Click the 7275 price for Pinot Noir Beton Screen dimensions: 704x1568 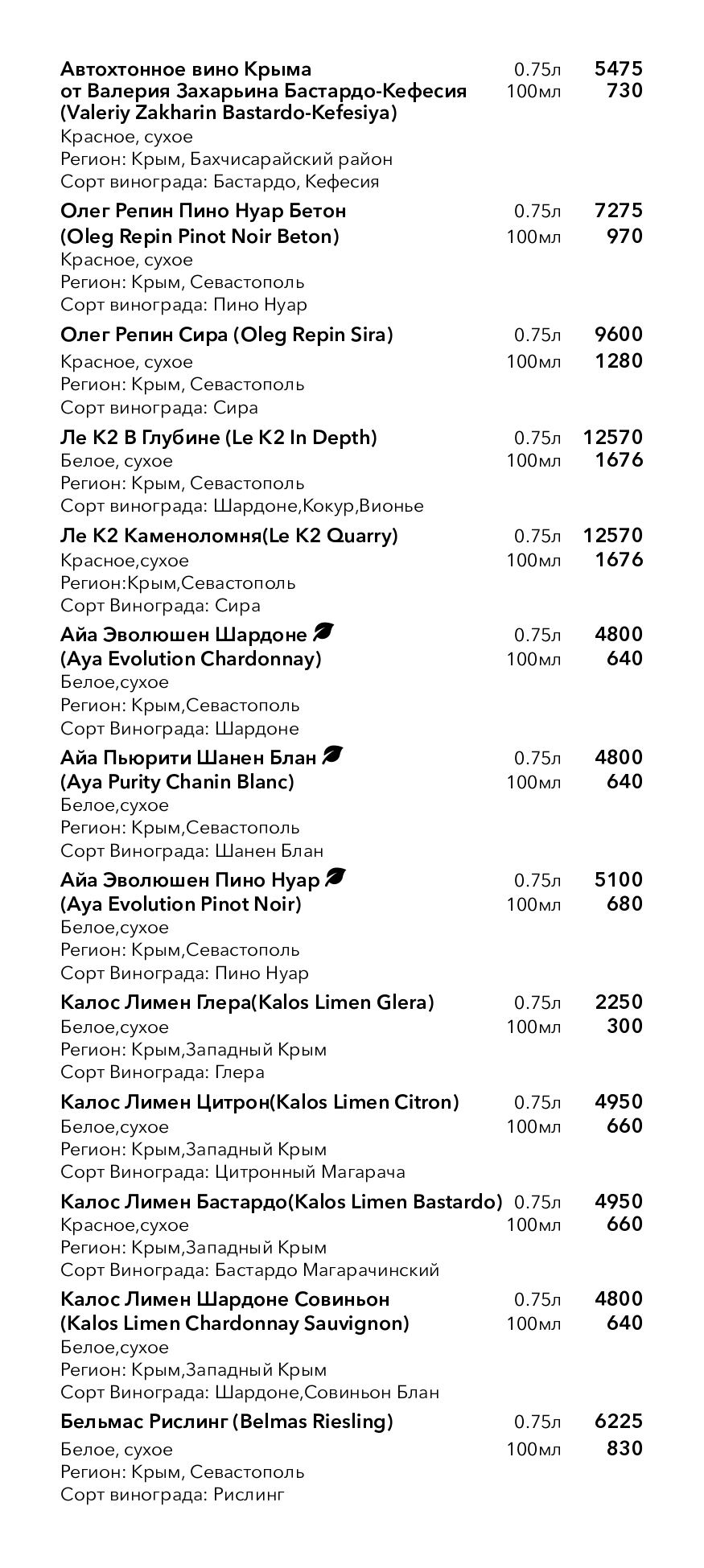pyautogui.click(x=618, y=211)
